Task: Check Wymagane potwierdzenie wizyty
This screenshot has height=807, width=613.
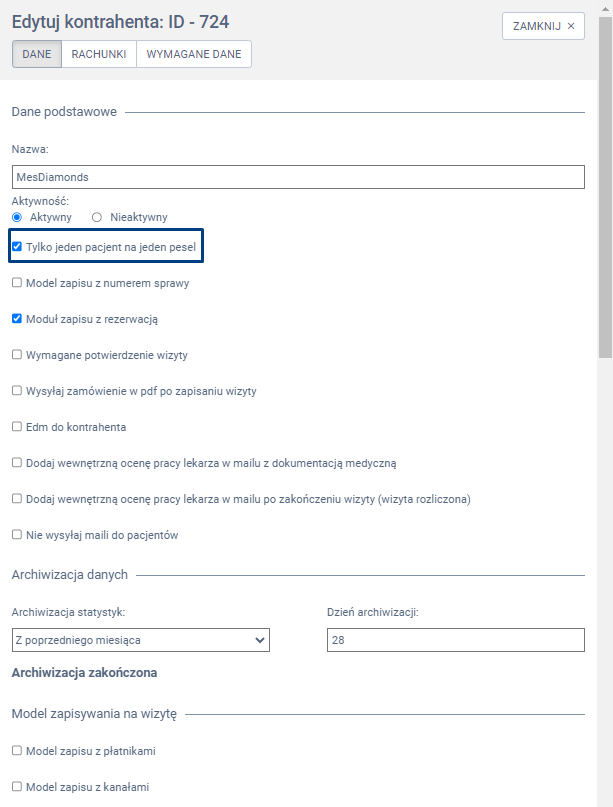Action: 17,355
